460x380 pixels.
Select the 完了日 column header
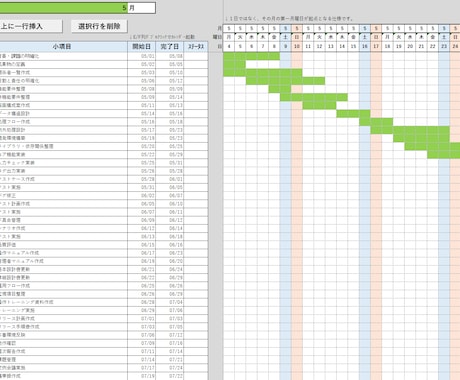click(x=169, y=46)
